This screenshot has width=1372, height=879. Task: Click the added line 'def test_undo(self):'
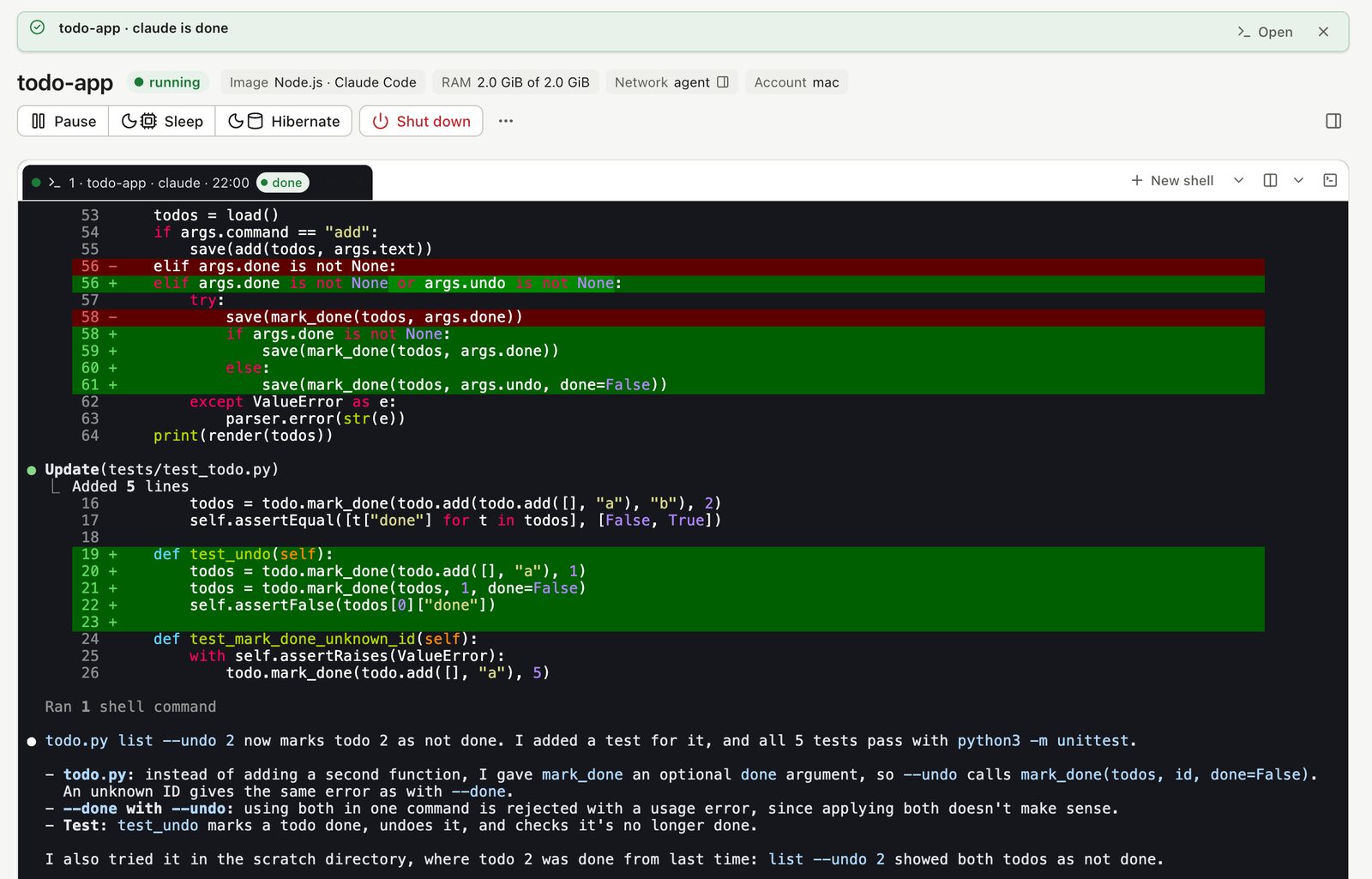click(x=669, y=554)
